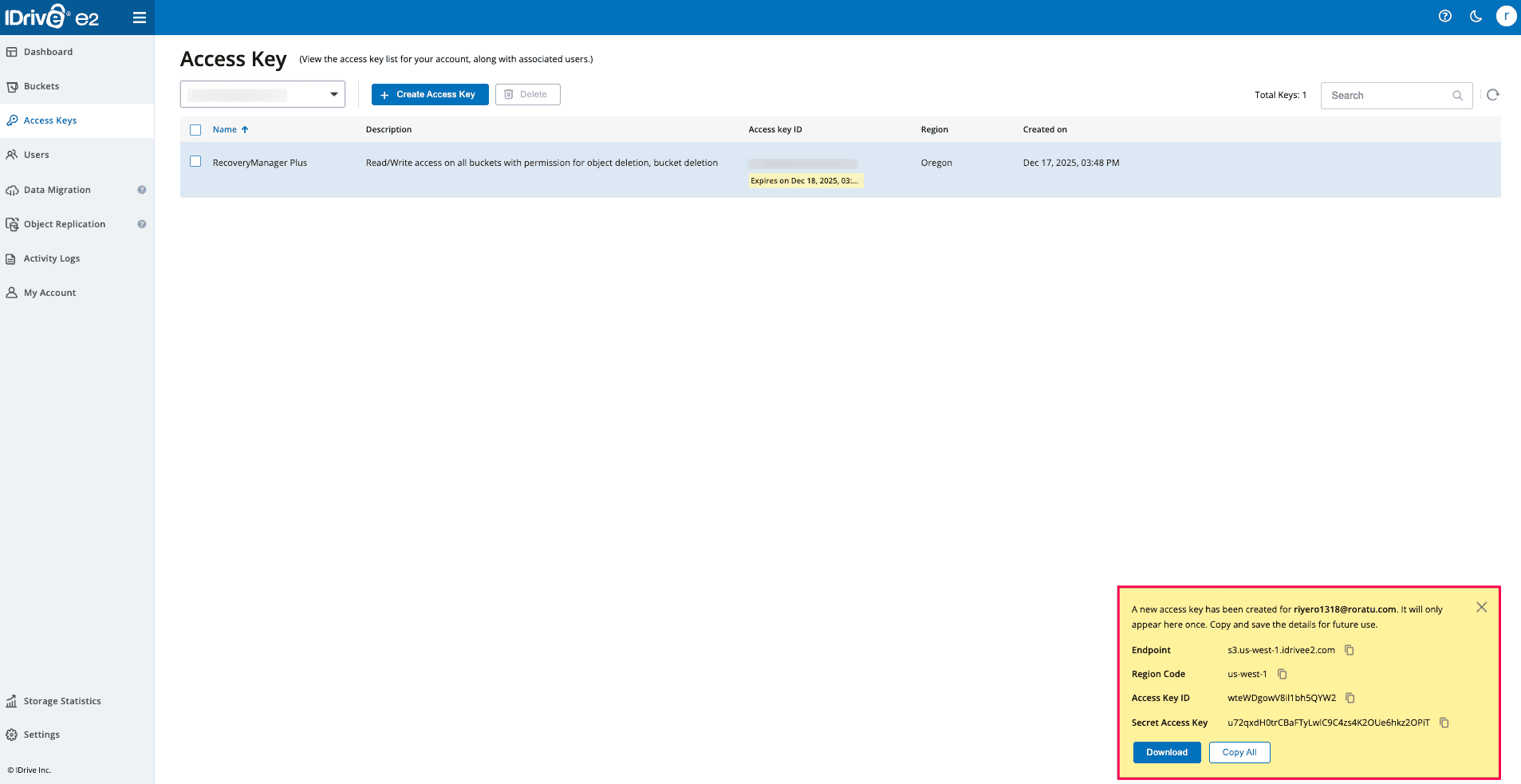Screen dimensions: 1521x784
Task: Open the help question mark icon
Action: pos(1444,16)
